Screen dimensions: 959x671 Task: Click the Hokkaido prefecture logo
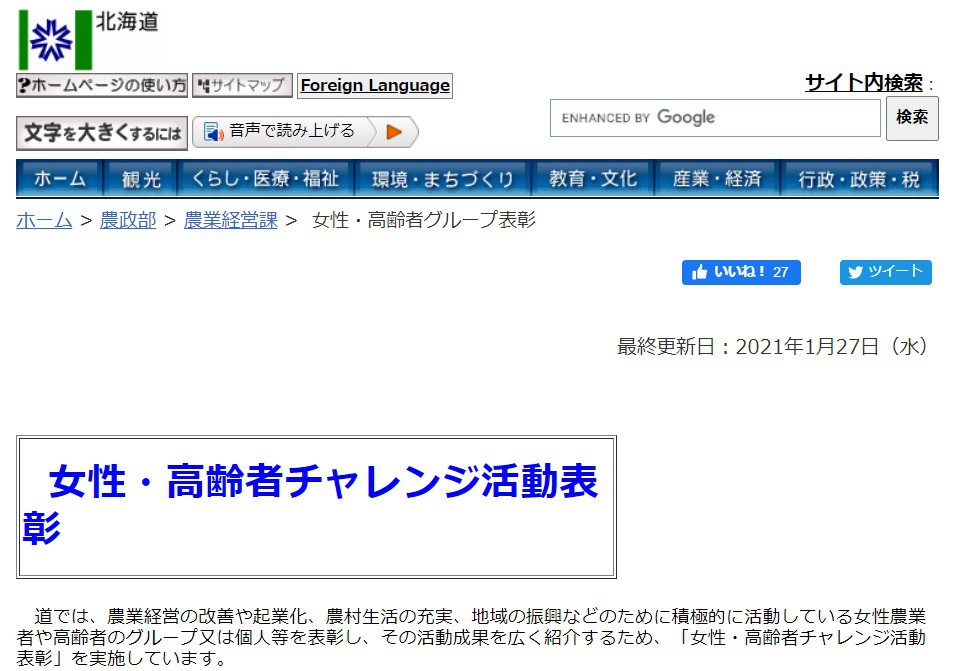click(56, 40)
